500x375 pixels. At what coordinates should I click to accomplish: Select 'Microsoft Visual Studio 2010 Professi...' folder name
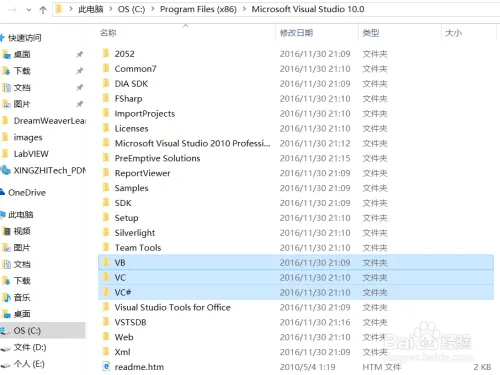tap(193, 143)
